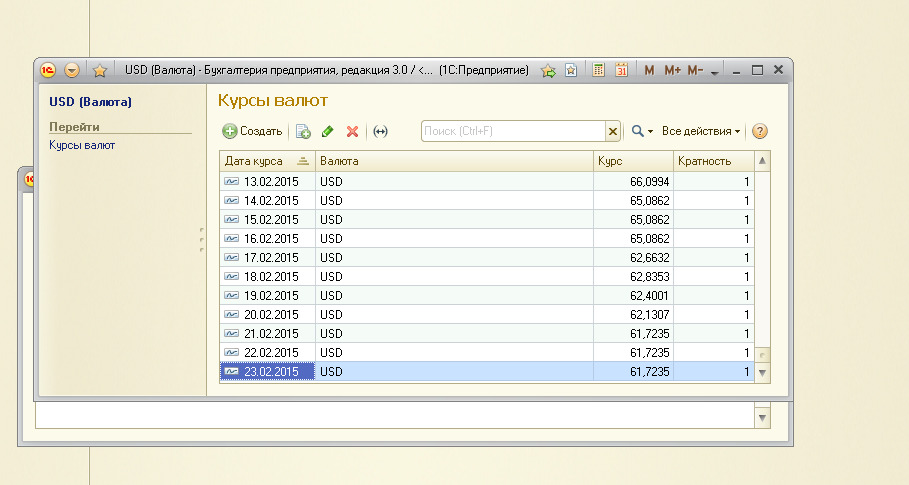This screenshot has height=485, width=909.
Task: Click the table scrollbar up arrow
Action: pyautogui.click(x=762, y=161)
